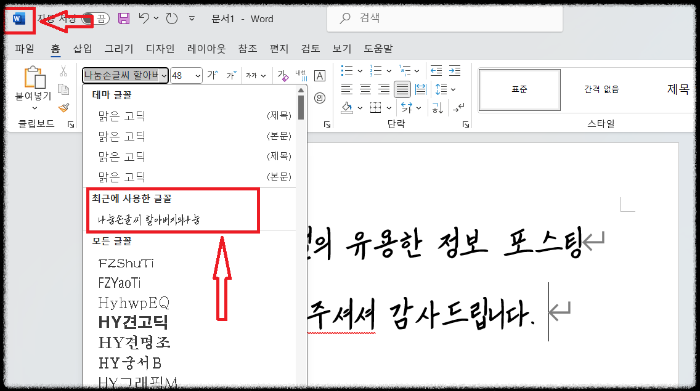Switch to the 그리기 tab
Image resolution: width=700 pixels, height=391 pixels.
[119, 48]
